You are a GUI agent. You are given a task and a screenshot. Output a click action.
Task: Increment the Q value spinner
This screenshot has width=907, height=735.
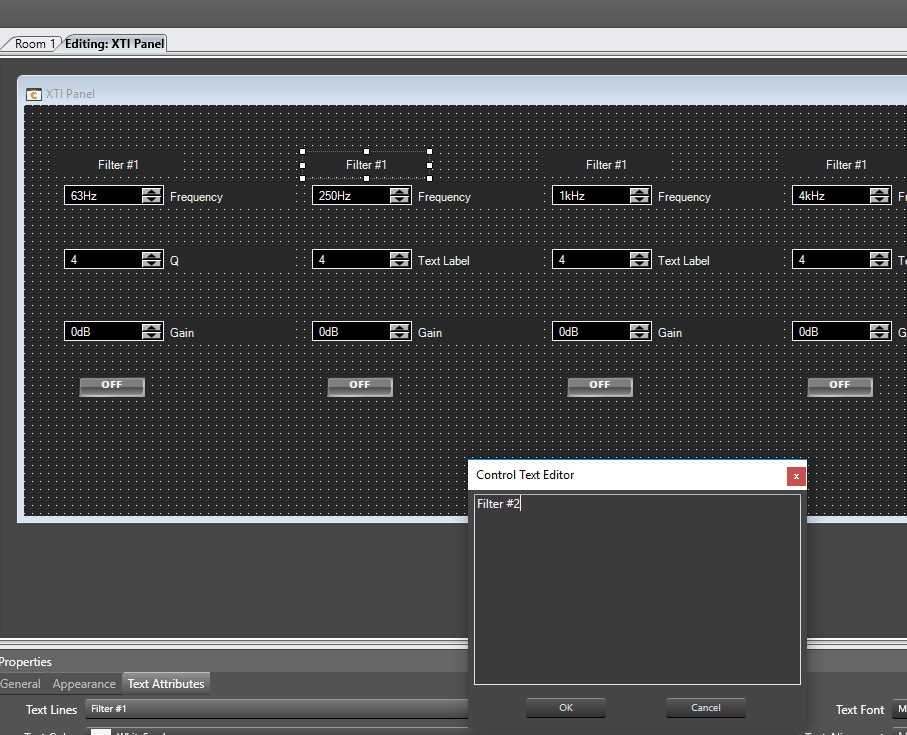(x=151, y=255)
